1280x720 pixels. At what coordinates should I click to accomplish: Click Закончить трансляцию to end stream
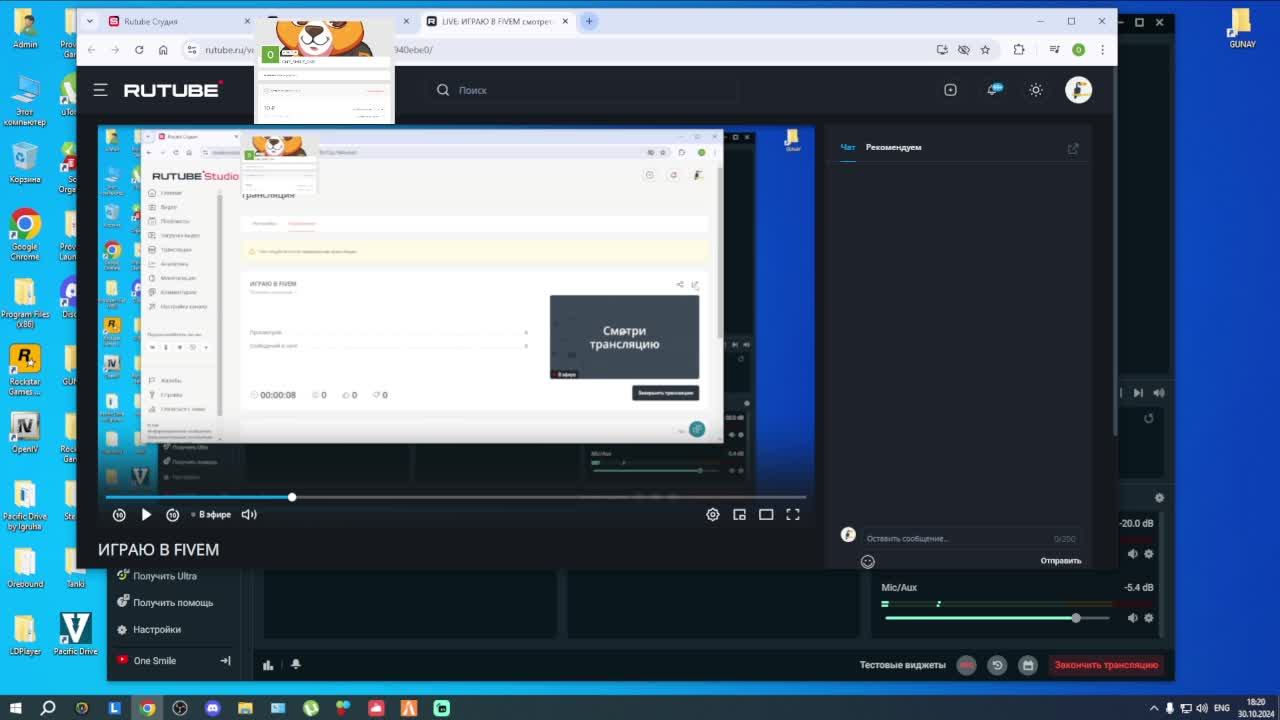click(1106, 665)
